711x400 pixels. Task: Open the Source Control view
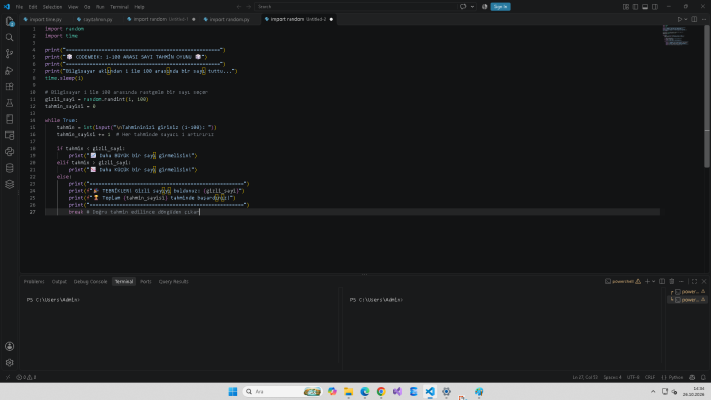[x=10, y=54]
